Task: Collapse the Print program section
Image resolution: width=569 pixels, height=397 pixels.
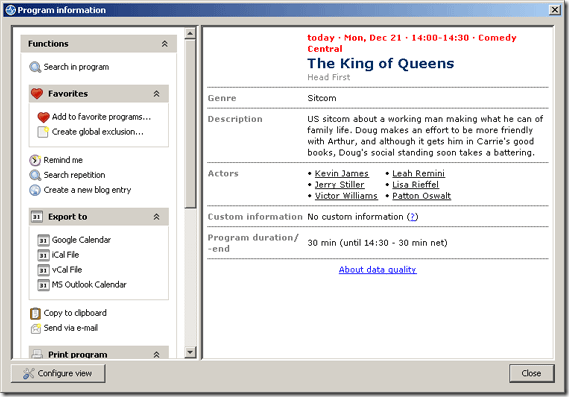Action: [156, 355]
